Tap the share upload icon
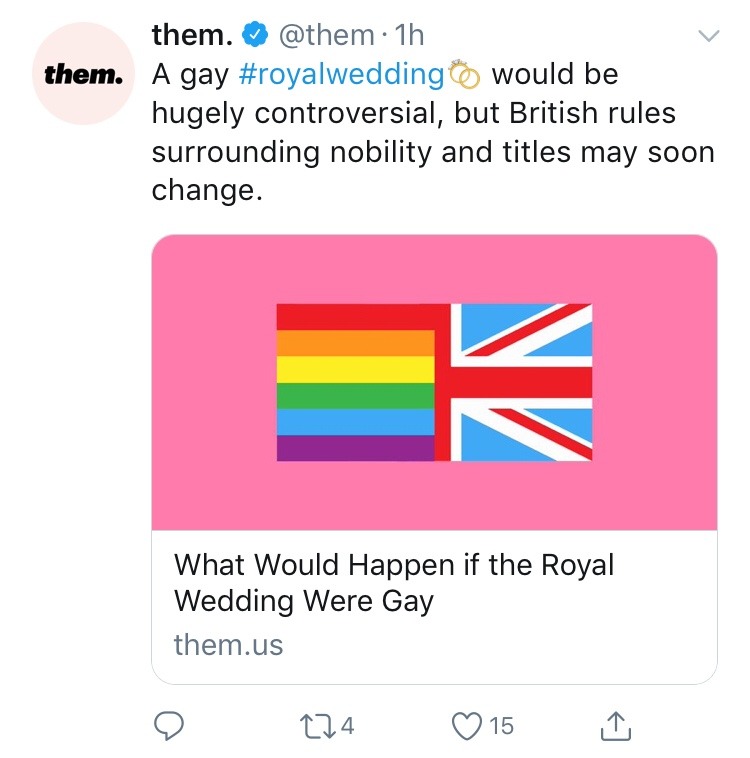 click(616, 726)
